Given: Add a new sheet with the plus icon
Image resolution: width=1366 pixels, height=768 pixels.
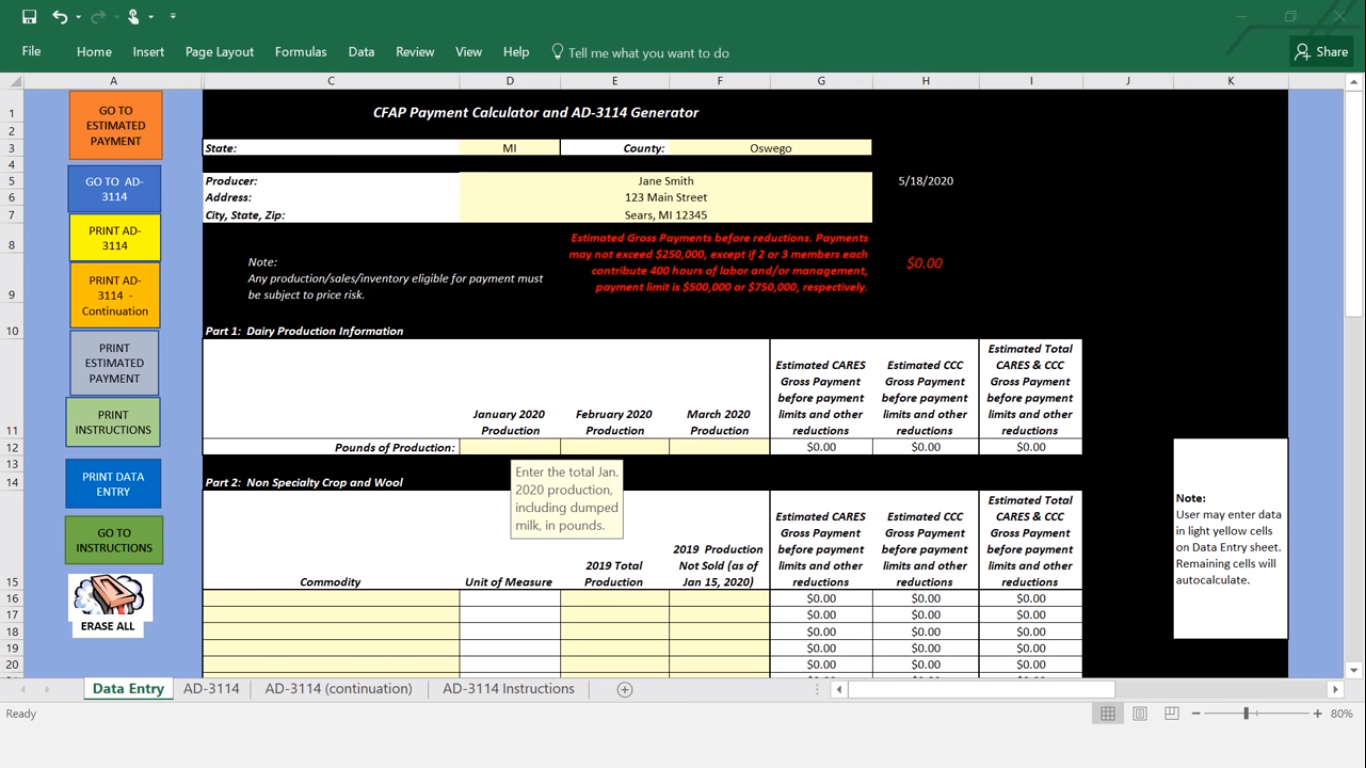Looking at the screenshot, I should pos(625,689).
